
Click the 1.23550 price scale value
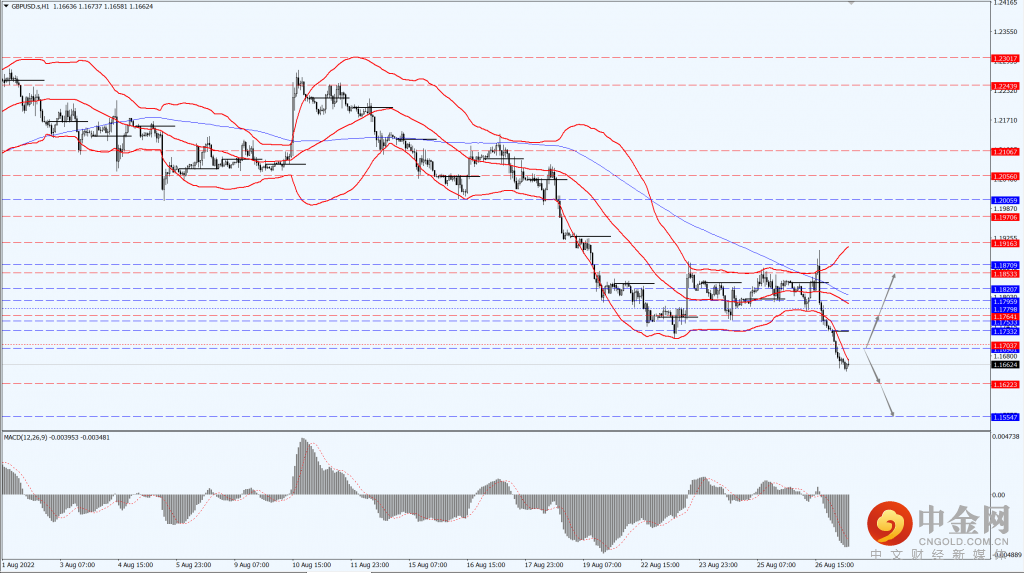point(1005,32)
